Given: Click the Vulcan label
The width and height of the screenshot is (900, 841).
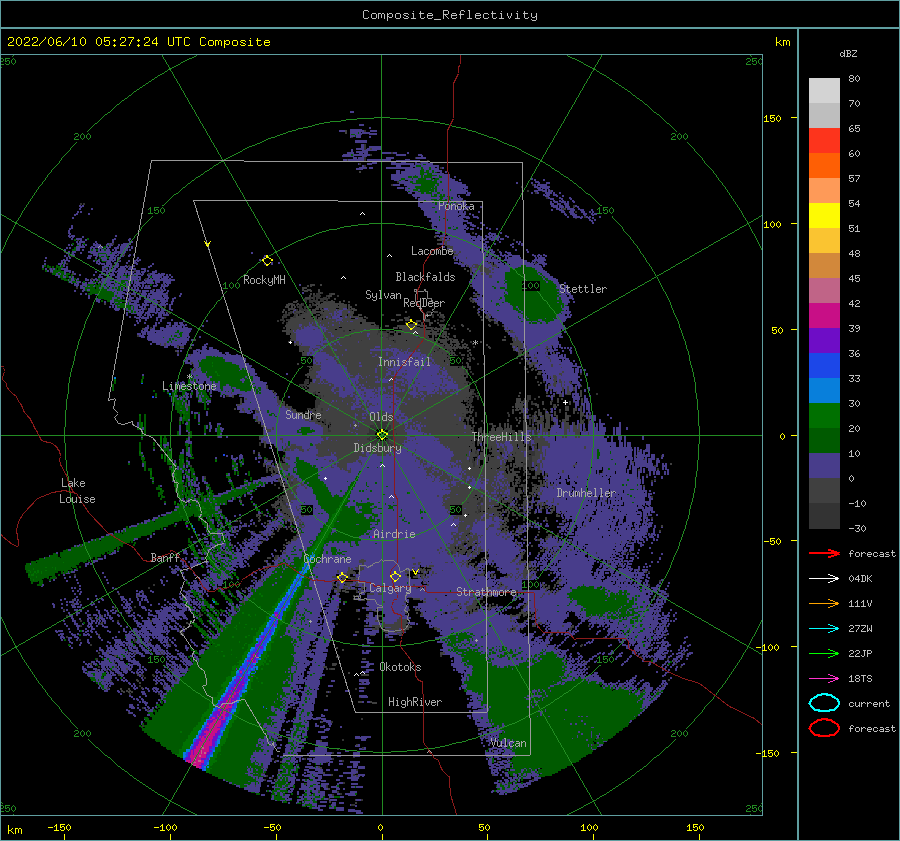Looking at the screenshot, I should coord(508,743).
